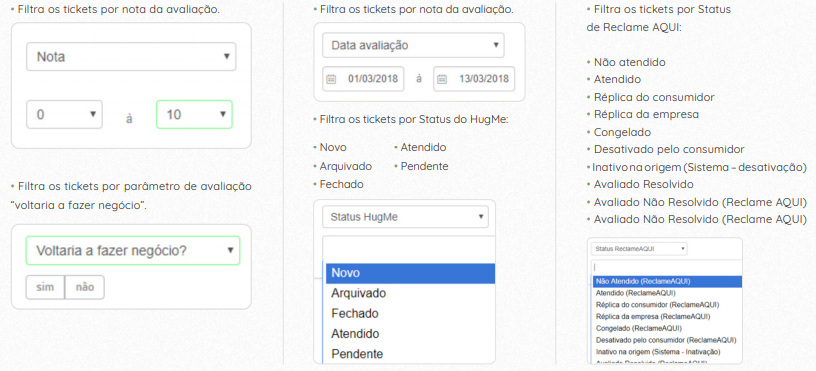
Task: Select 'Desativado pelo consumidor (ReclameAQUI)' option
Action: (667, 340)
